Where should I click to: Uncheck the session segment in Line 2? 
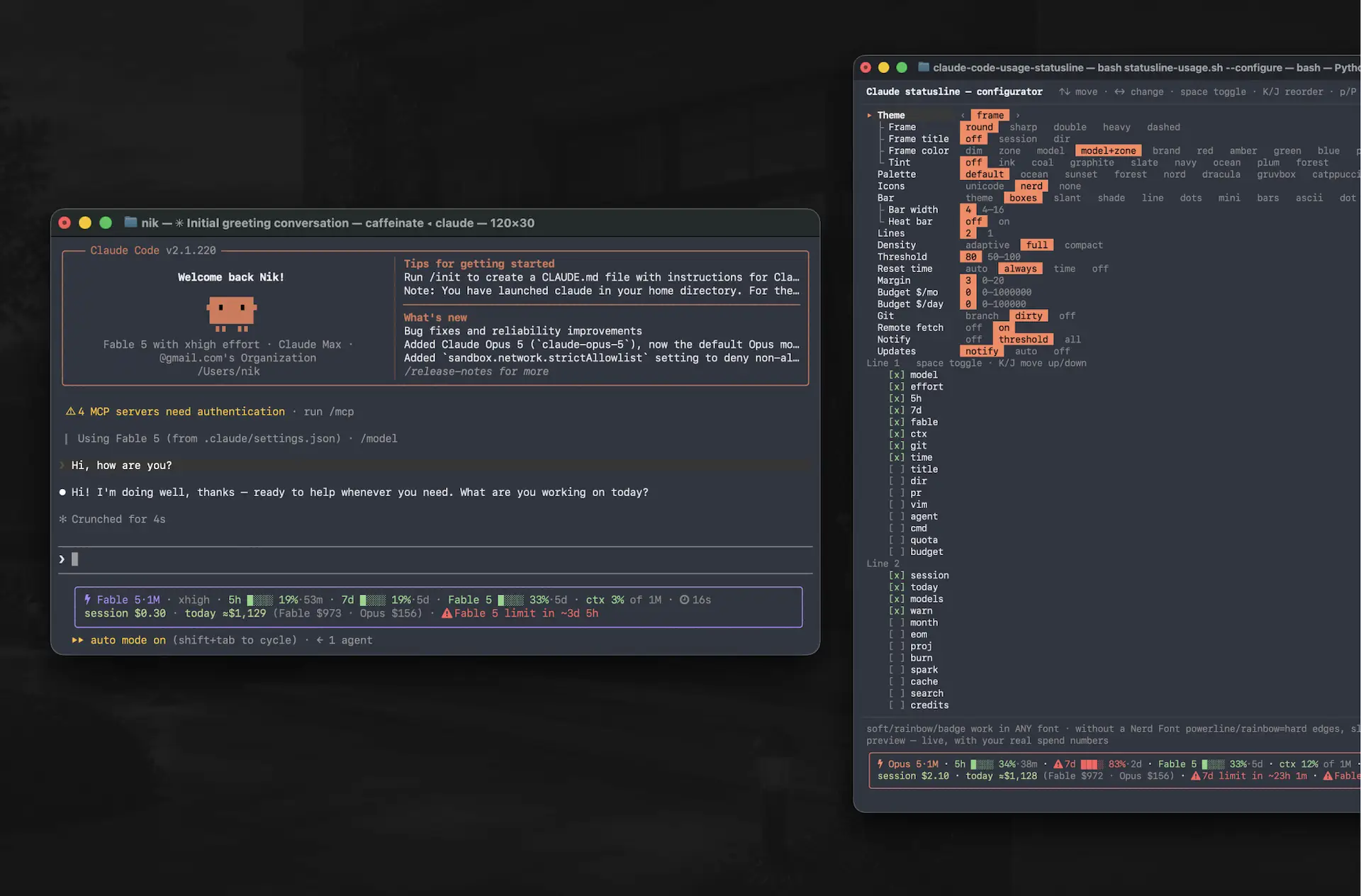click(x=897, y=576)
